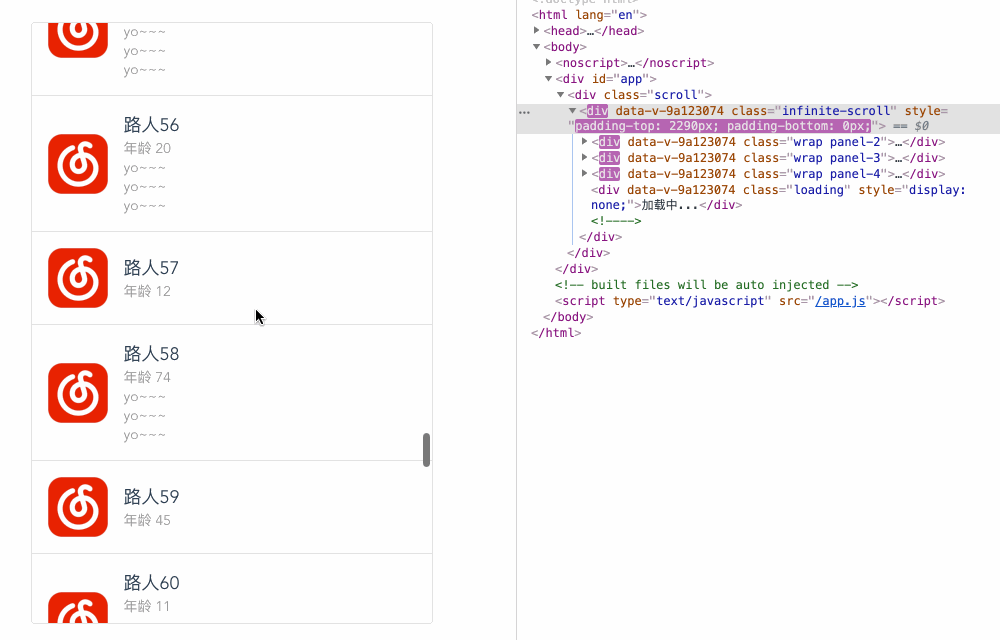Screen dimensions: 1000x640
Task: Click the name 路人58
Action: 151,354
